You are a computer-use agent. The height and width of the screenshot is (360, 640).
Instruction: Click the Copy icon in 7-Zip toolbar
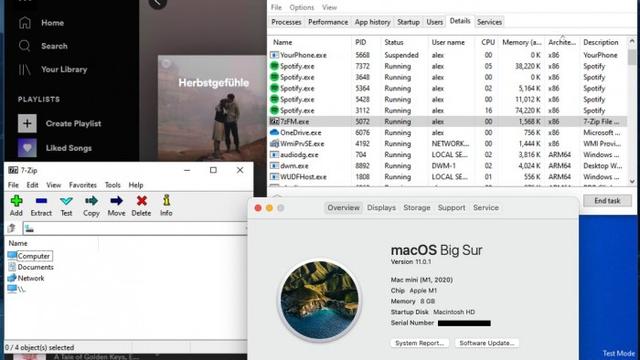[x=91, y=201]
